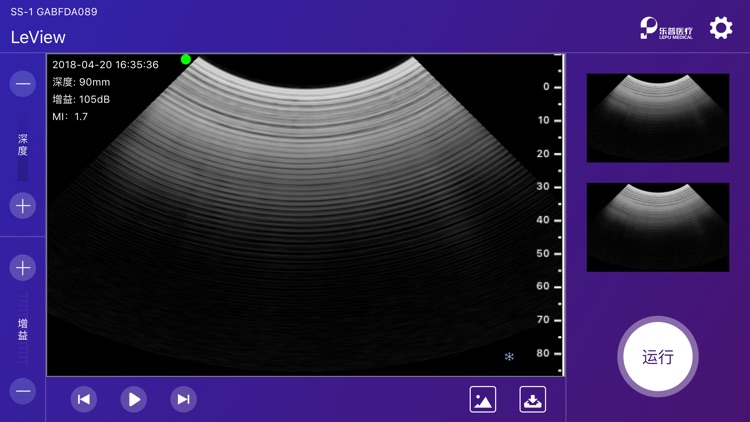
Task: Skip to the next frame
Action: (183, 400)
